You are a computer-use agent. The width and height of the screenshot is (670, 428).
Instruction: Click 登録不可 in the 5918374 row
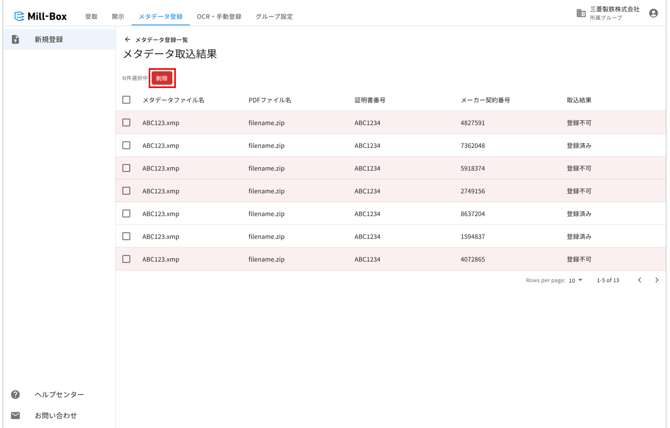pos(579,168)
